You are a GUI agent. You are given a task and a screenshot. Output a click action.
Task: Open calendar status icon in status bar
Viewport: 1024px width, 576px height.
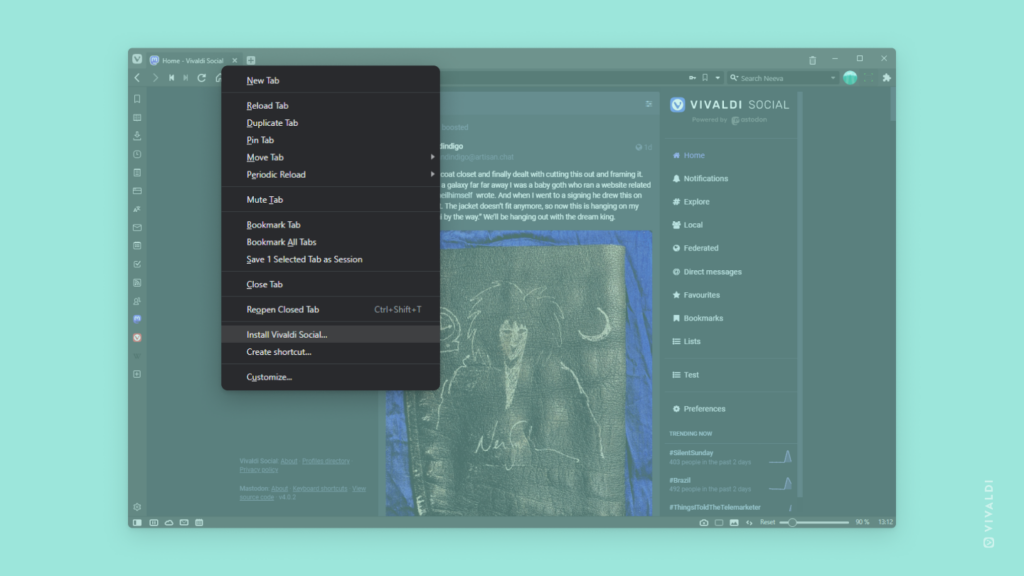click(x=199, y=522)
